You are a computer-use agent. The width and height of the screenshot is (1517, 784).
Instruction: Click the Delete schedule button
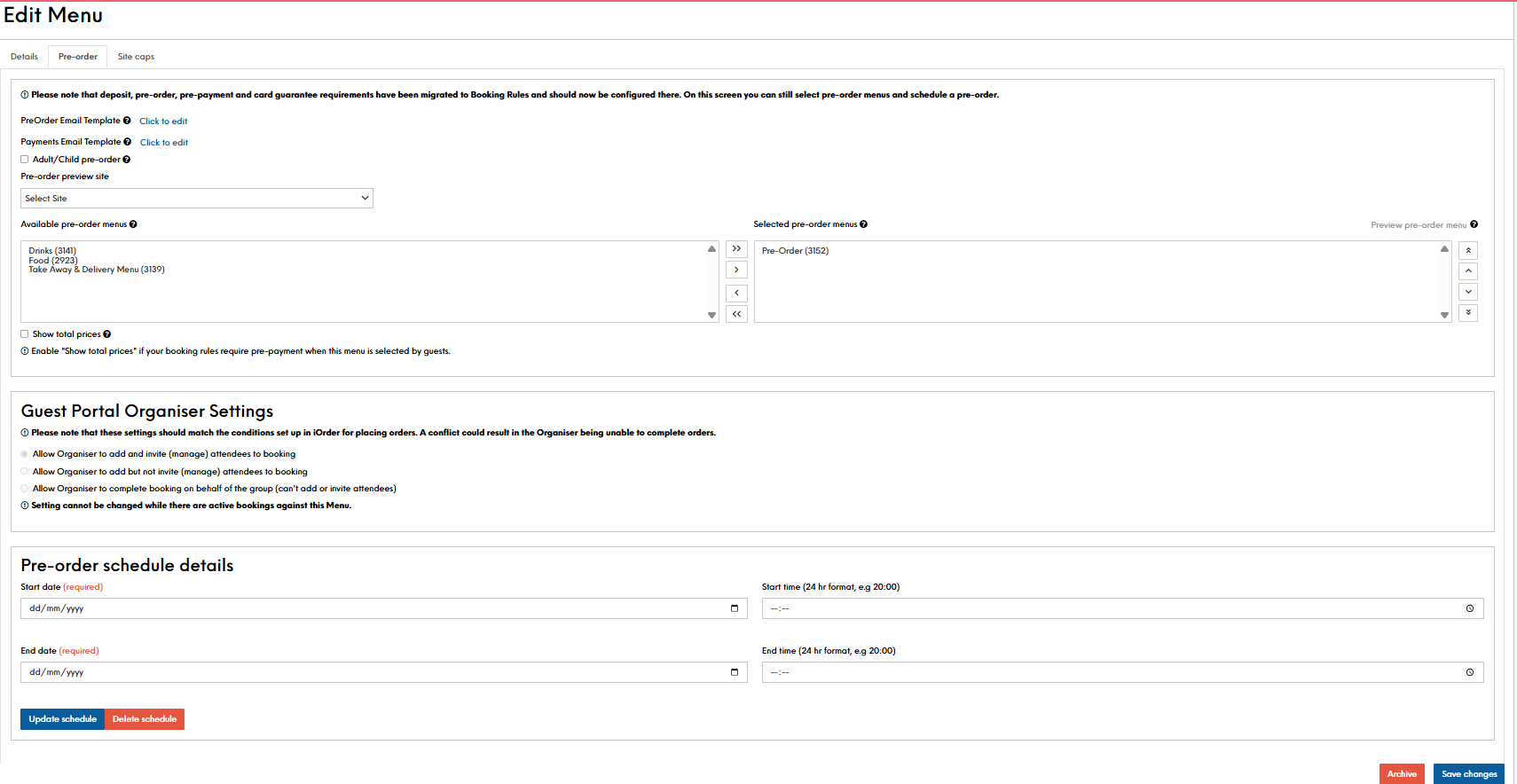click(145, 719)
